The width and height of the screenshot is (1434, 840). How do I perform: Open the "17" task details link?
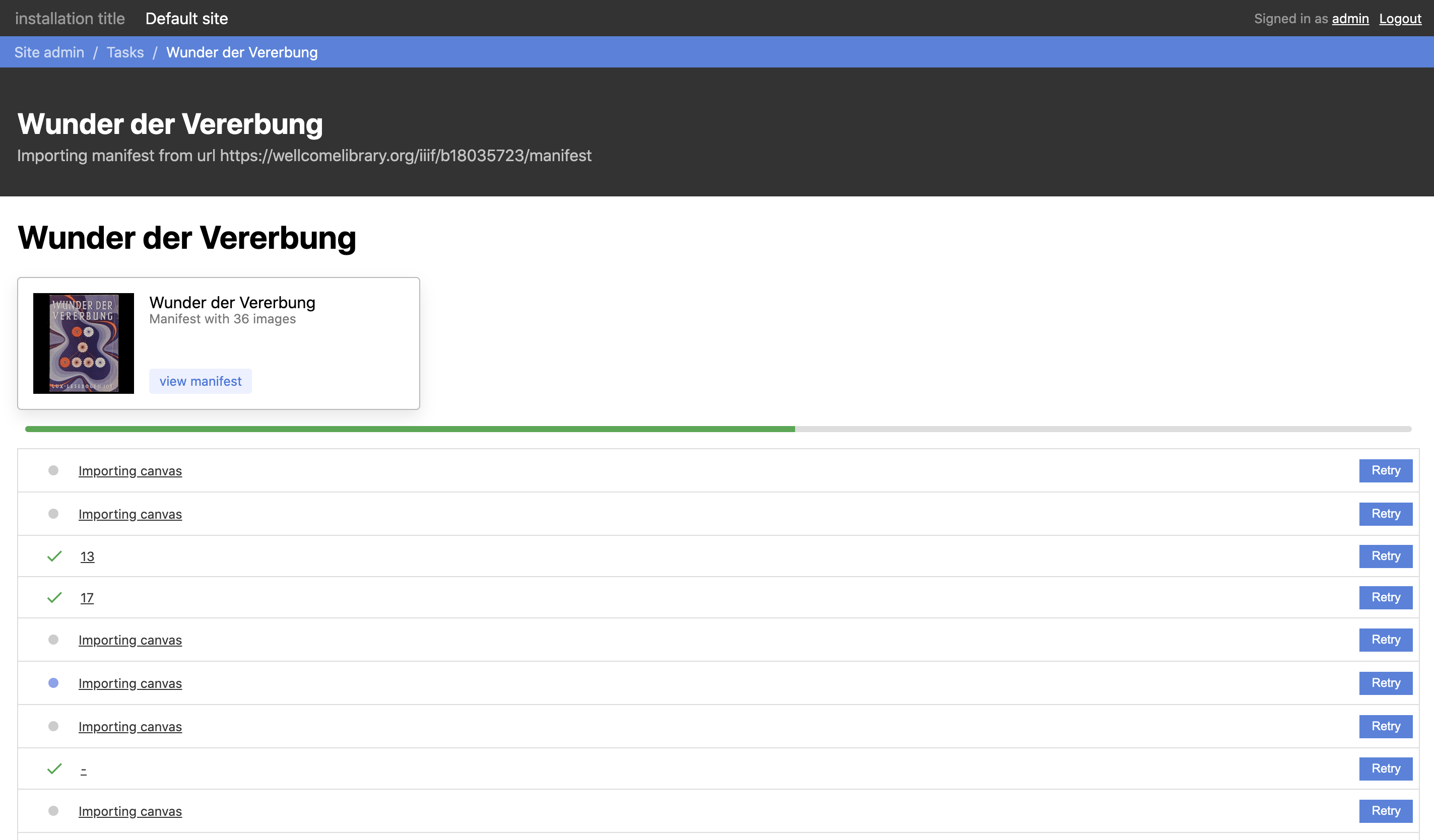point(87,597)
